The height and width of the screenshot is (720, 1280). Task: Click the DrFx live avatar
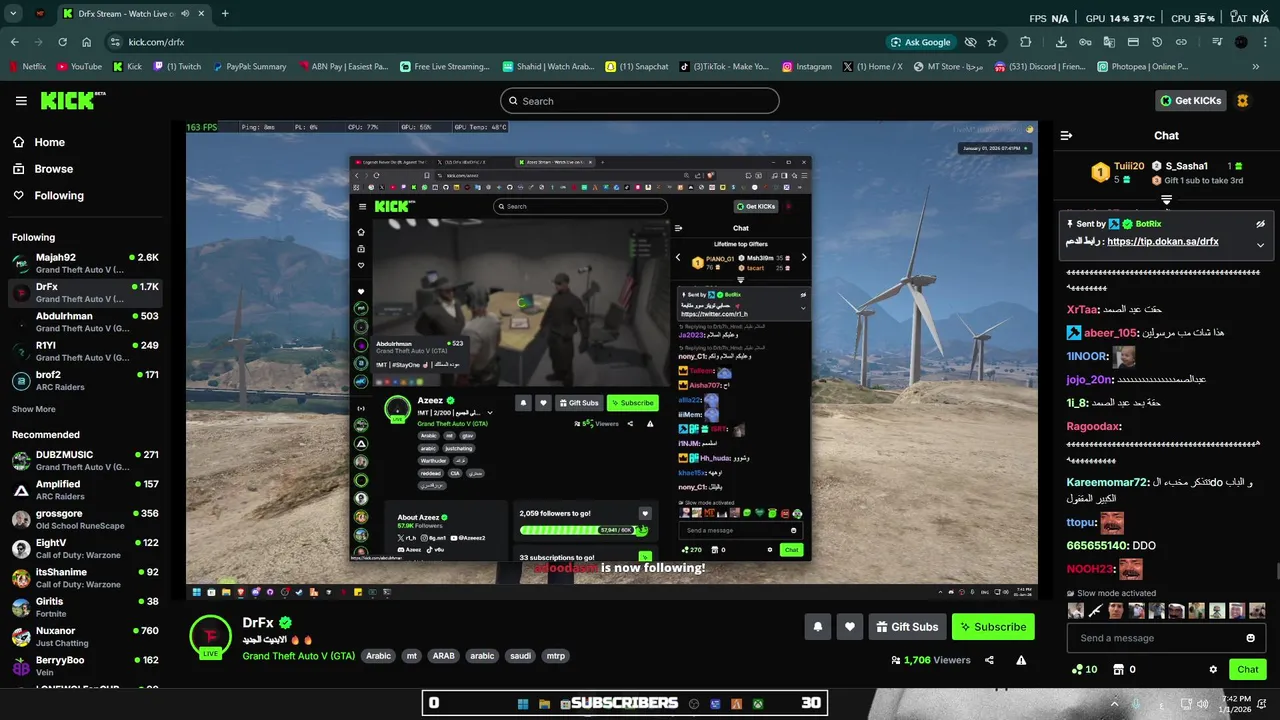(x=211, y=636)
